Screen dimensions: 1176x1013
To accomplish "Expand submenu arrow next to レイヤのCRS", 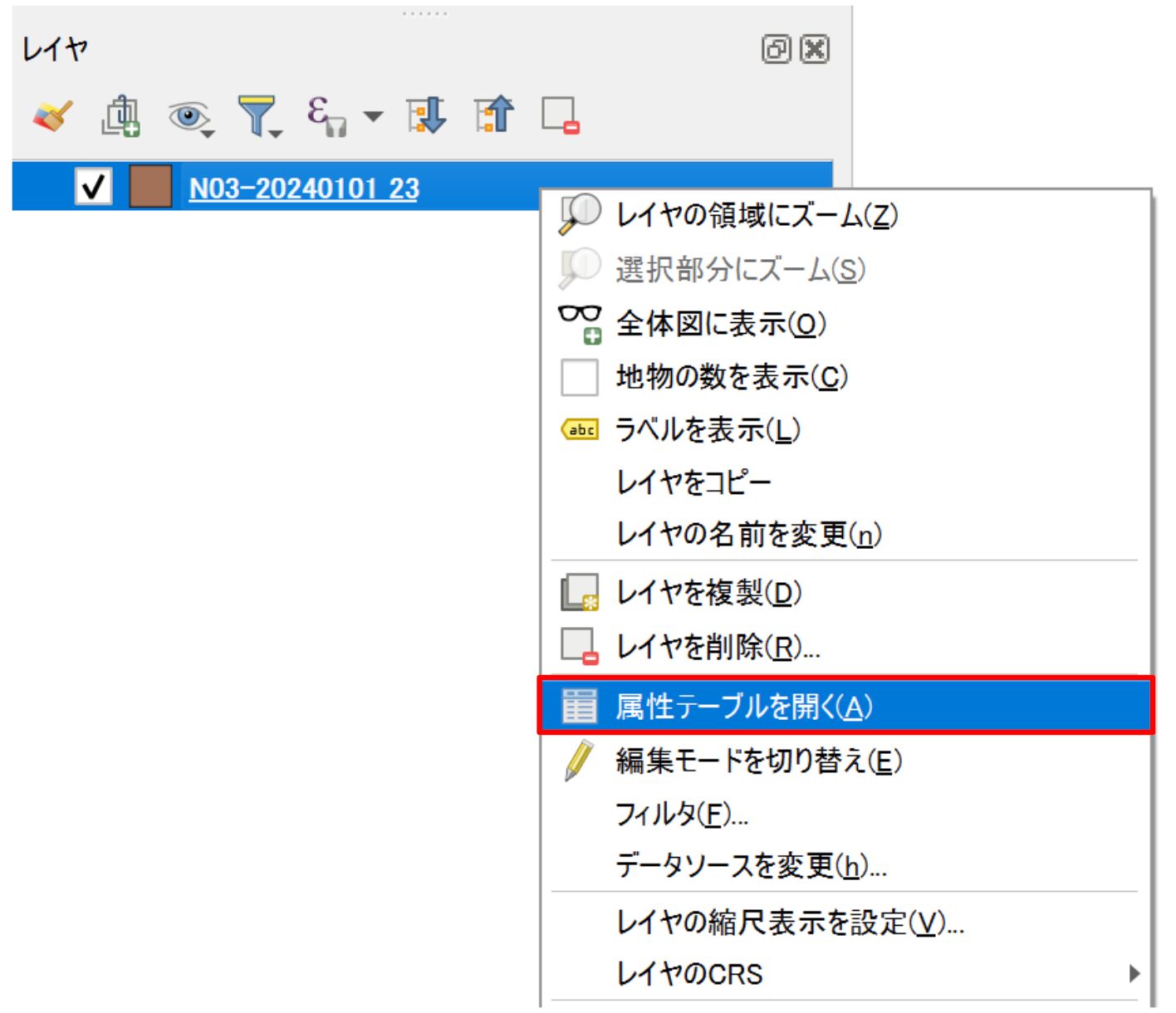I will click(x=1134, y=974).
